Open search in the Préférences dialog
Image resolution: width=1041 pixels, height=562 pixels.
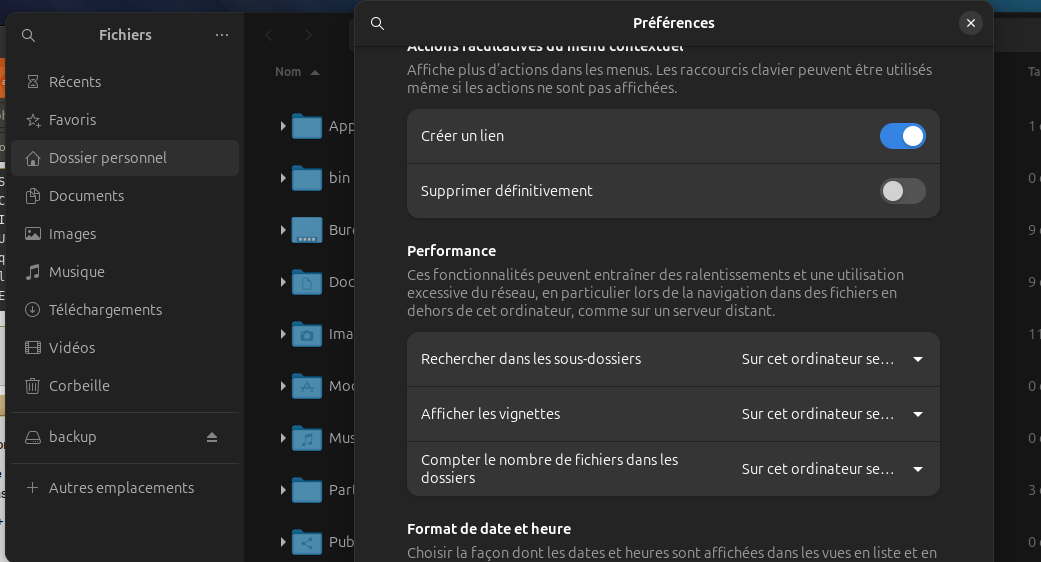point(377,23)
